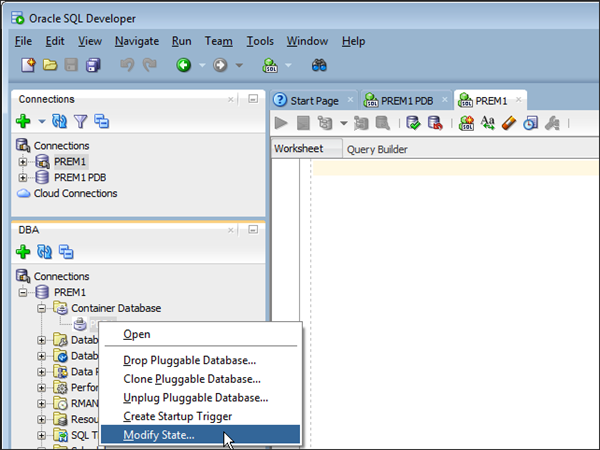Clear worksheet with the eraser icon
The height and width of the screenshot is (450, 600).
pyautogui.click(x=509, y=123)
